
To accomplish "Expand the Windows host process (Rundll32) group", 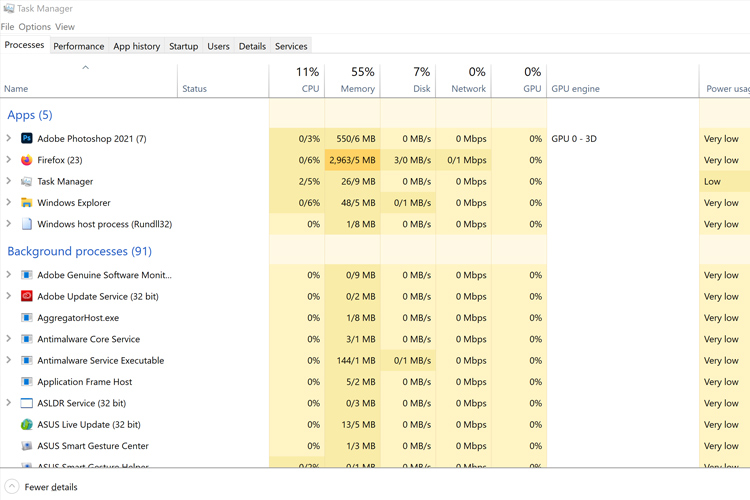I will coord(9,223).
